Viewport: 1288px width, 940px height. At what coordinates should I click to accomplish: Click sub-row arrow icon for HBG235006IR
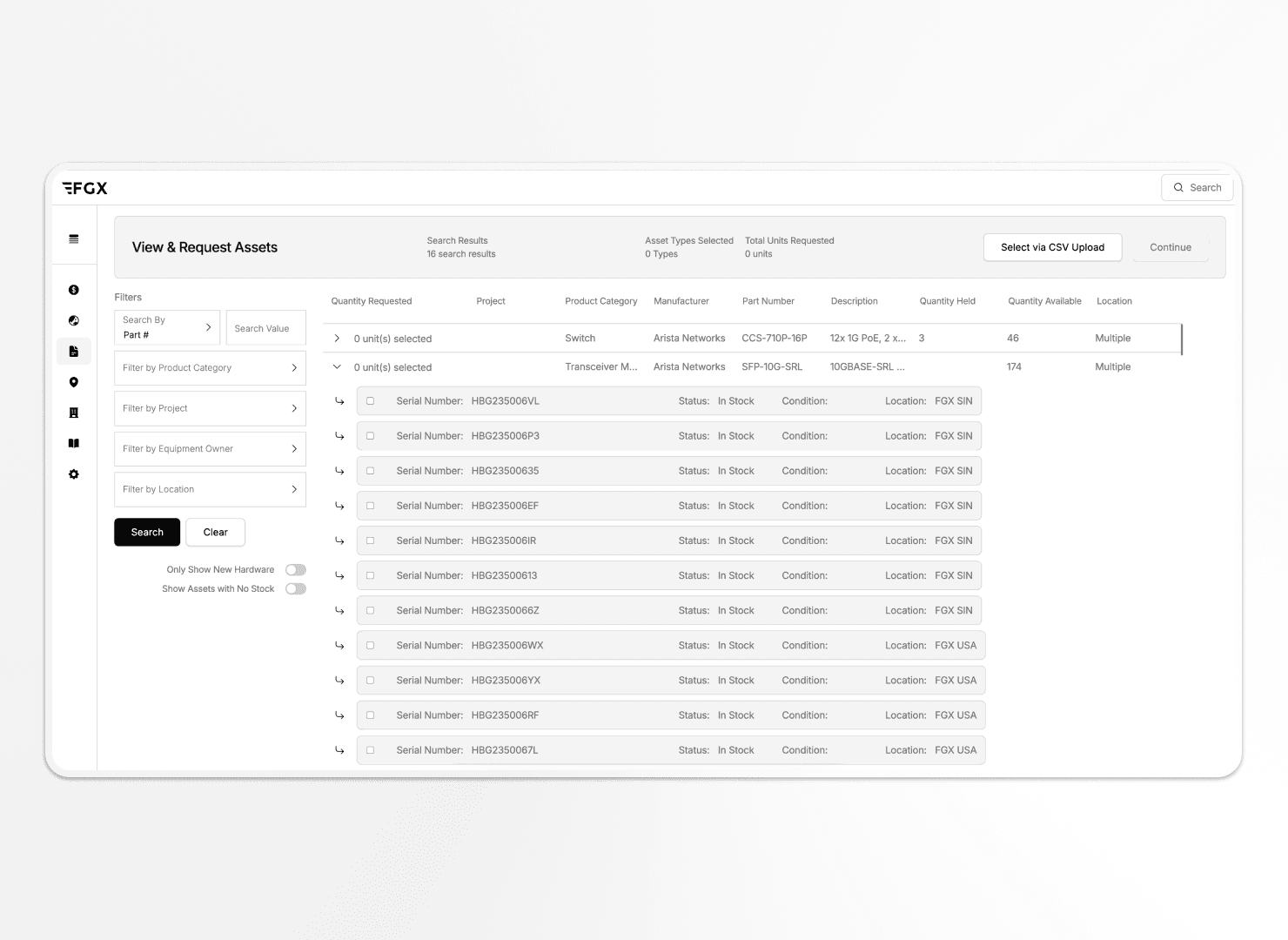pyautogui.click(x=339, y=540)
